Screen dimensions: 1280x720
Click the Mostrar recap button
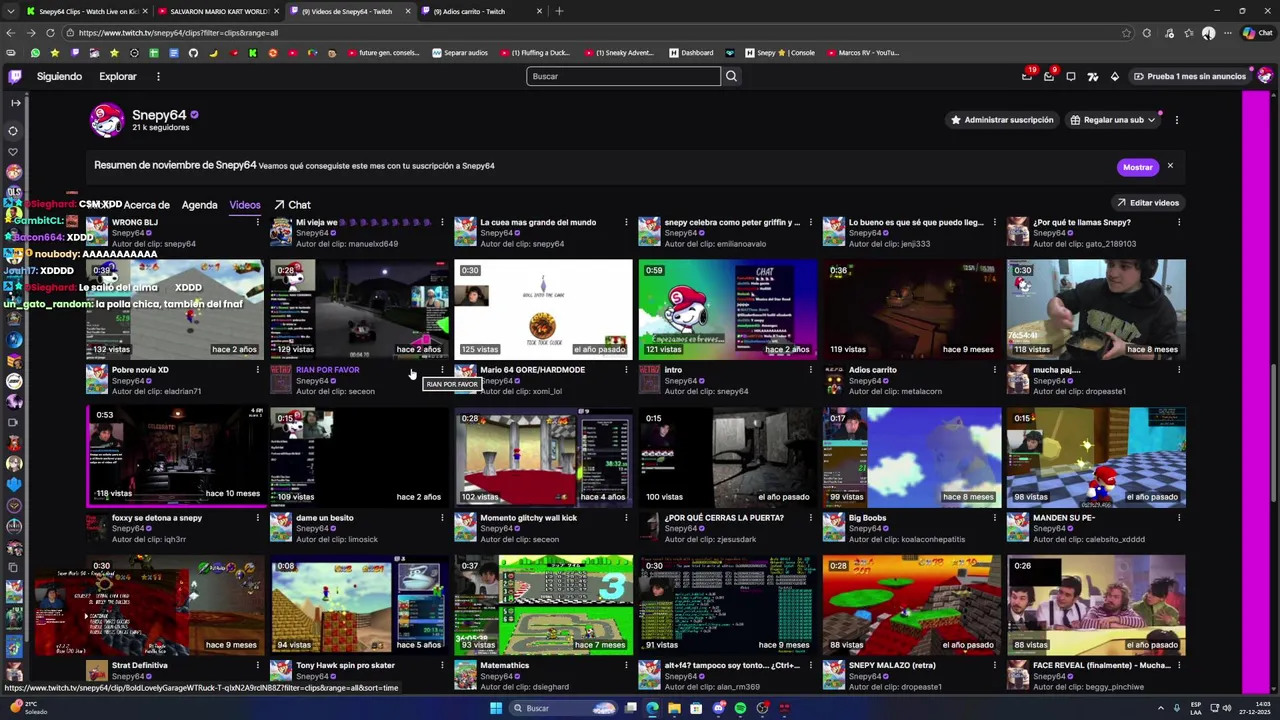click(1137, 167)
